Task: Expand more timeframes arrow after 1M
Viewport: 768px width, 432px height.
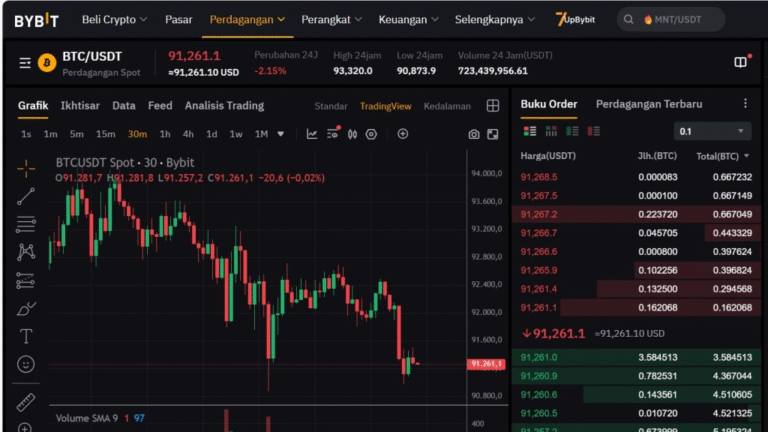Action: [281, 134]
